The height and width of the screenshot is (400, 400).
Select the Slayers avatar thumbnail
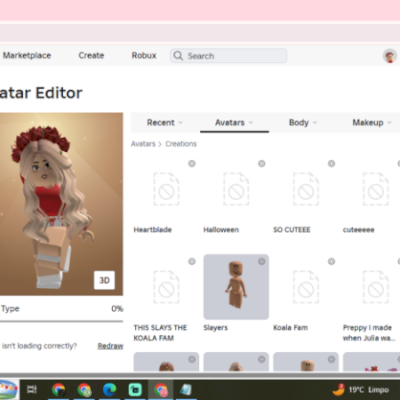[x=236, y=287]
